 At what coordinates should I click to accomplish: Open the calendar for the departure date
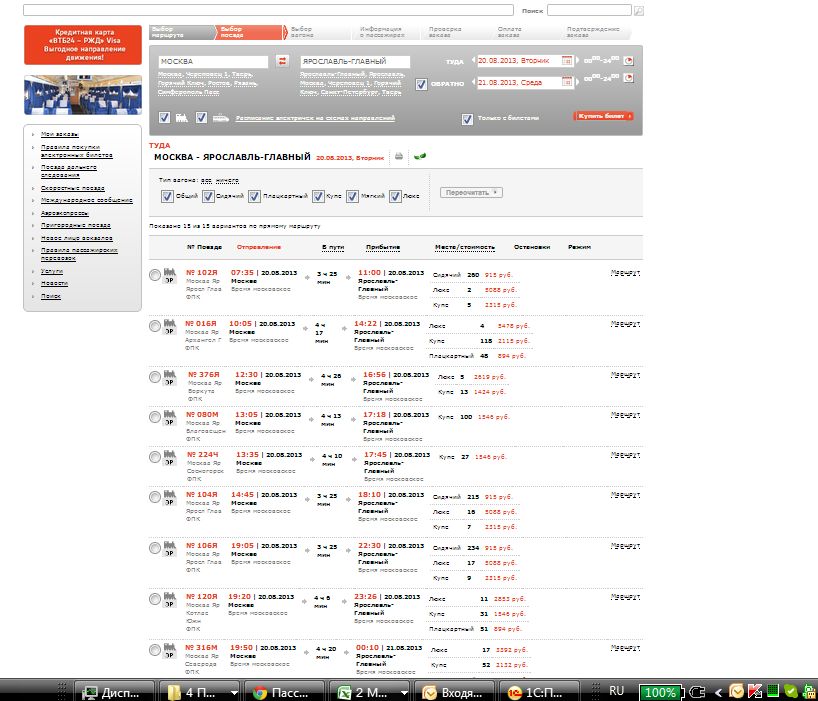coord(567,61)
